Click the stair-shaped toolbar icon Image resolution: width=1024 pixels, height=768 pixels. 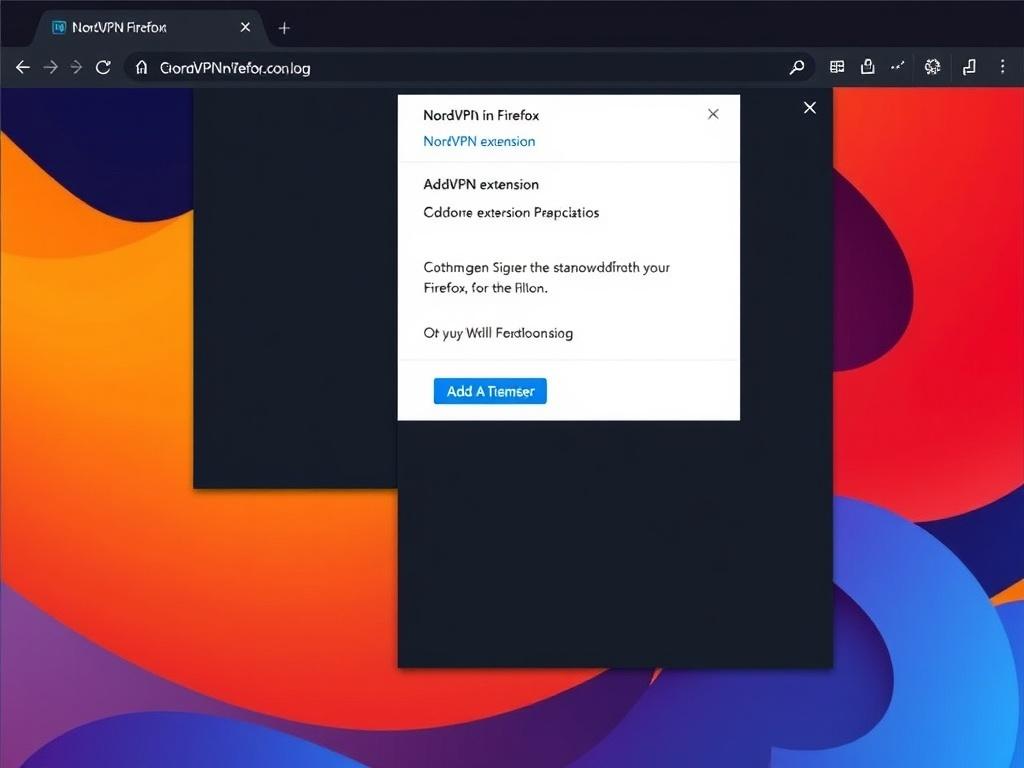pos(969,67)
